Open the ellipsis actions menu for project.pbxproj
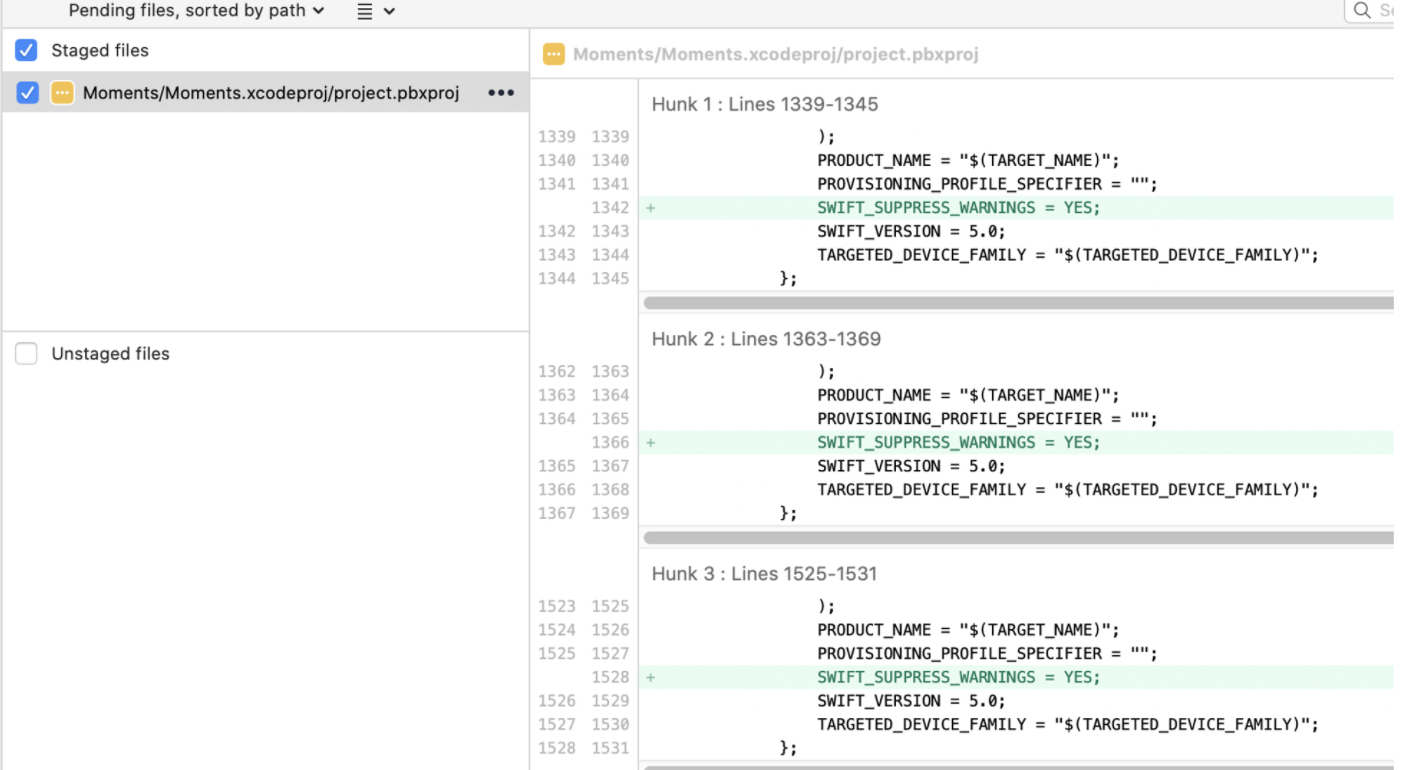Screen dimensions: 1406x770 (500, 93)
